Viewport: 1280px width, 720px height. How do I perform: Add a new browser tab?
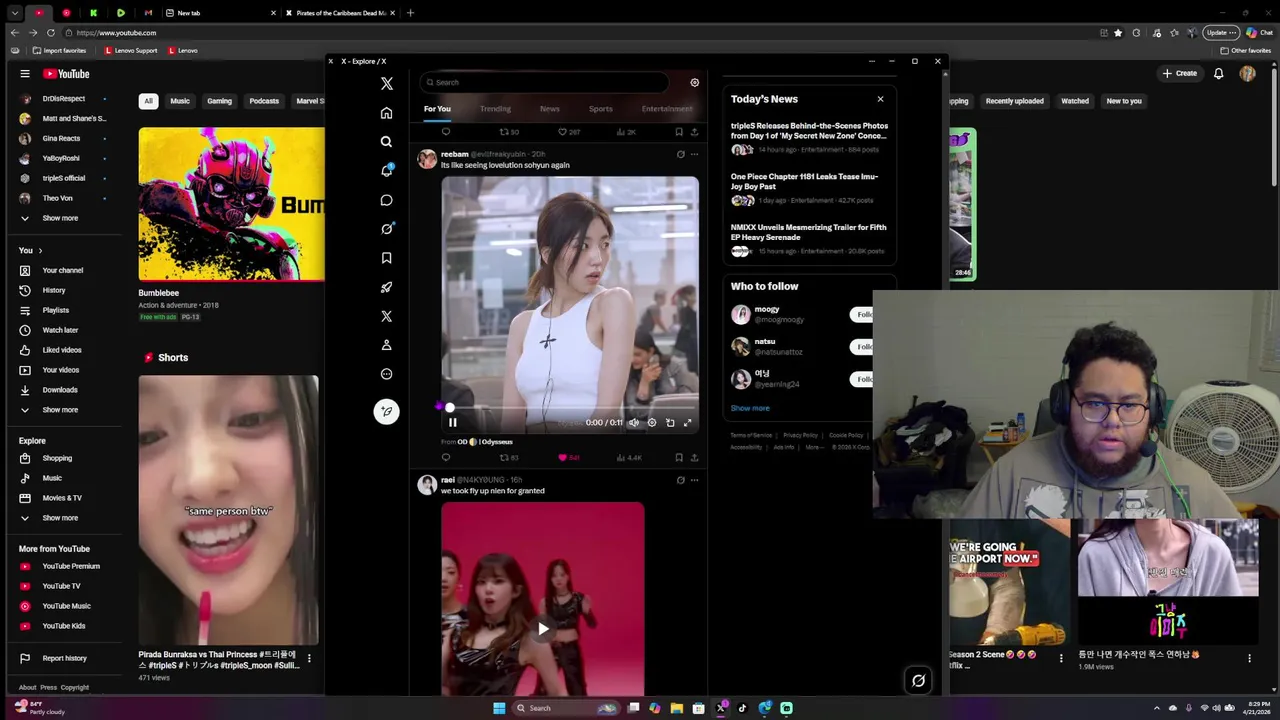pos(410,13)
